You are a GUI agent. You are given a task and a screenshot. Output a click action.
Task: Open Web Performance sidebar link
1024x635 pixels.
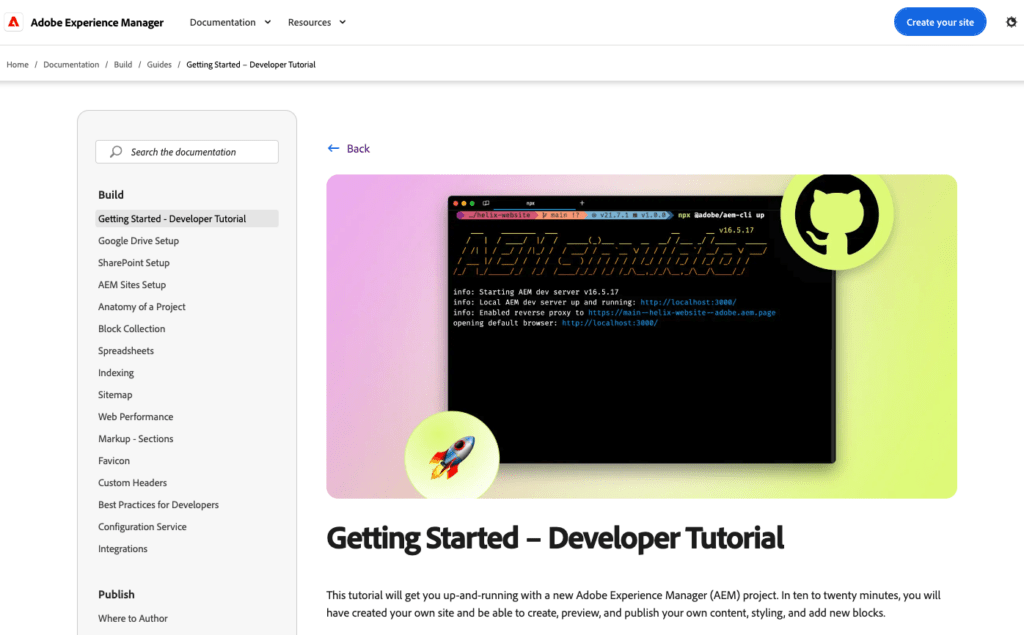(136, 417)
